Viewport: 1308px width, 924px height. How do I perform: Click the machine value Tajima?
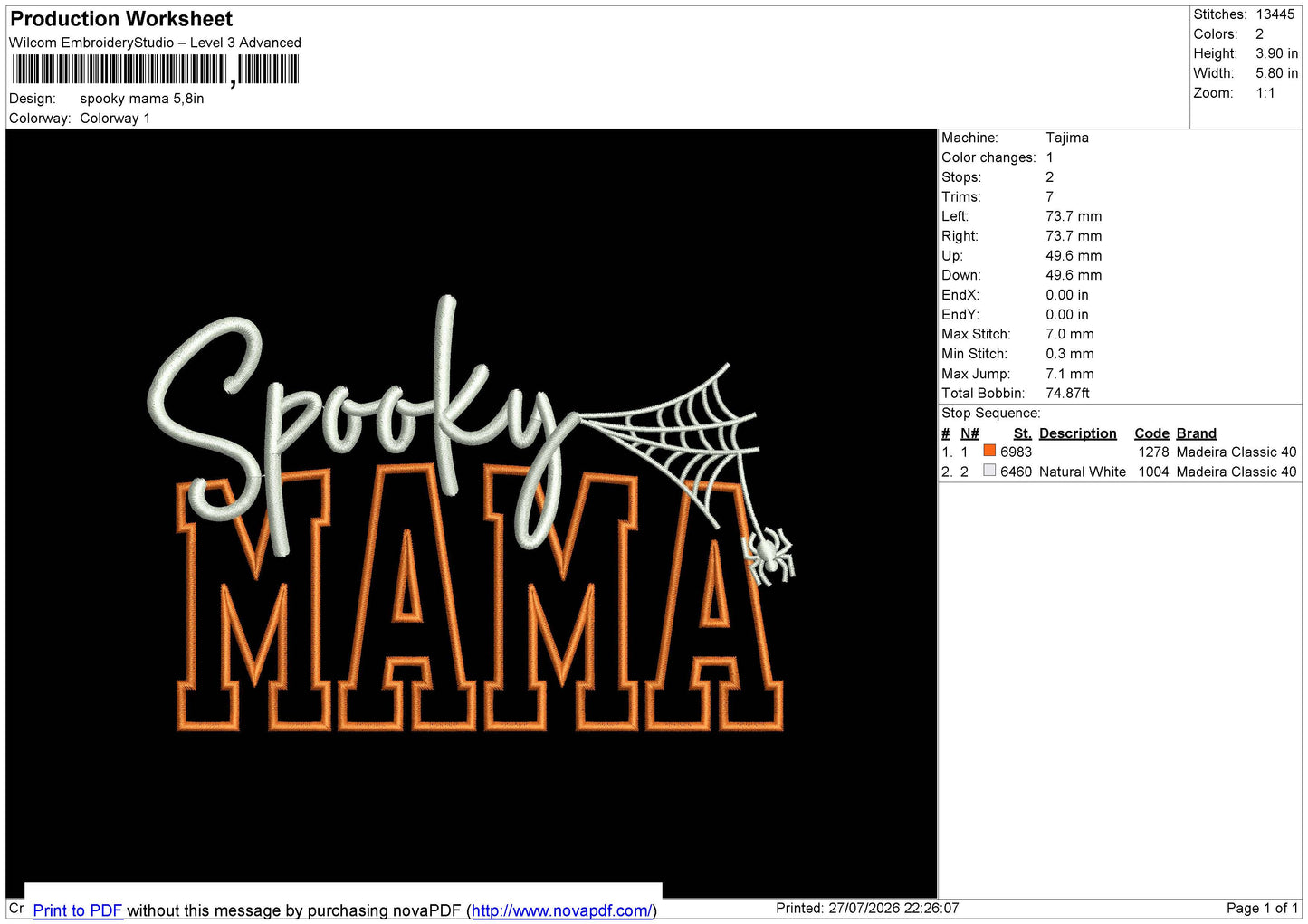click(1067, 138)
